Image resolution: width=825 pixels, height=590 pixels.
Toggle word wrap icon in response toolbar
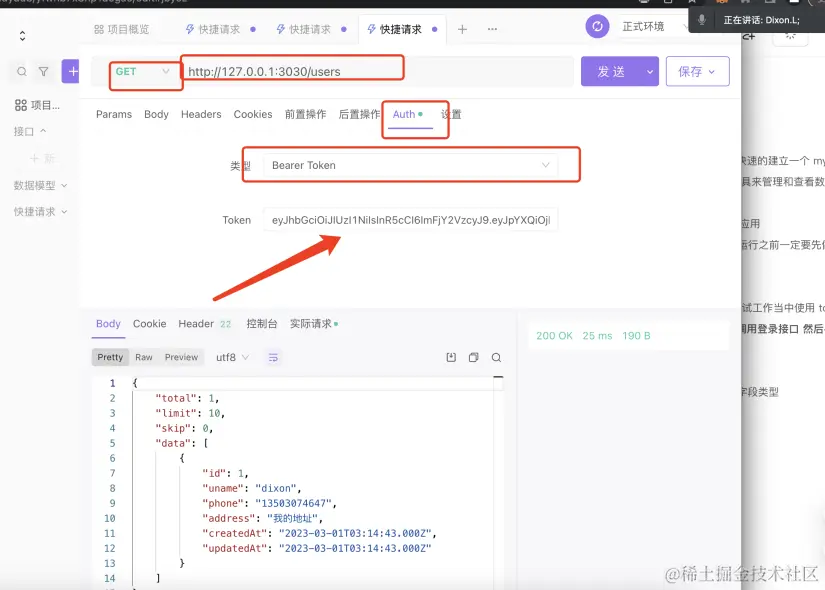point(273,357)
